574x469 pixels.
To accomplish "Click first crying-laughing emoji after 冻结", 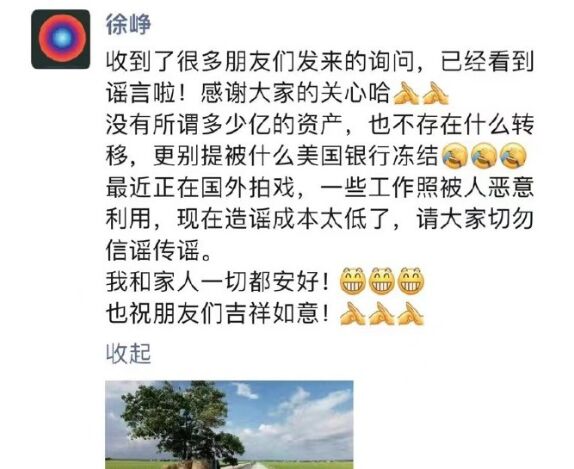I will (x=455, y=156).
